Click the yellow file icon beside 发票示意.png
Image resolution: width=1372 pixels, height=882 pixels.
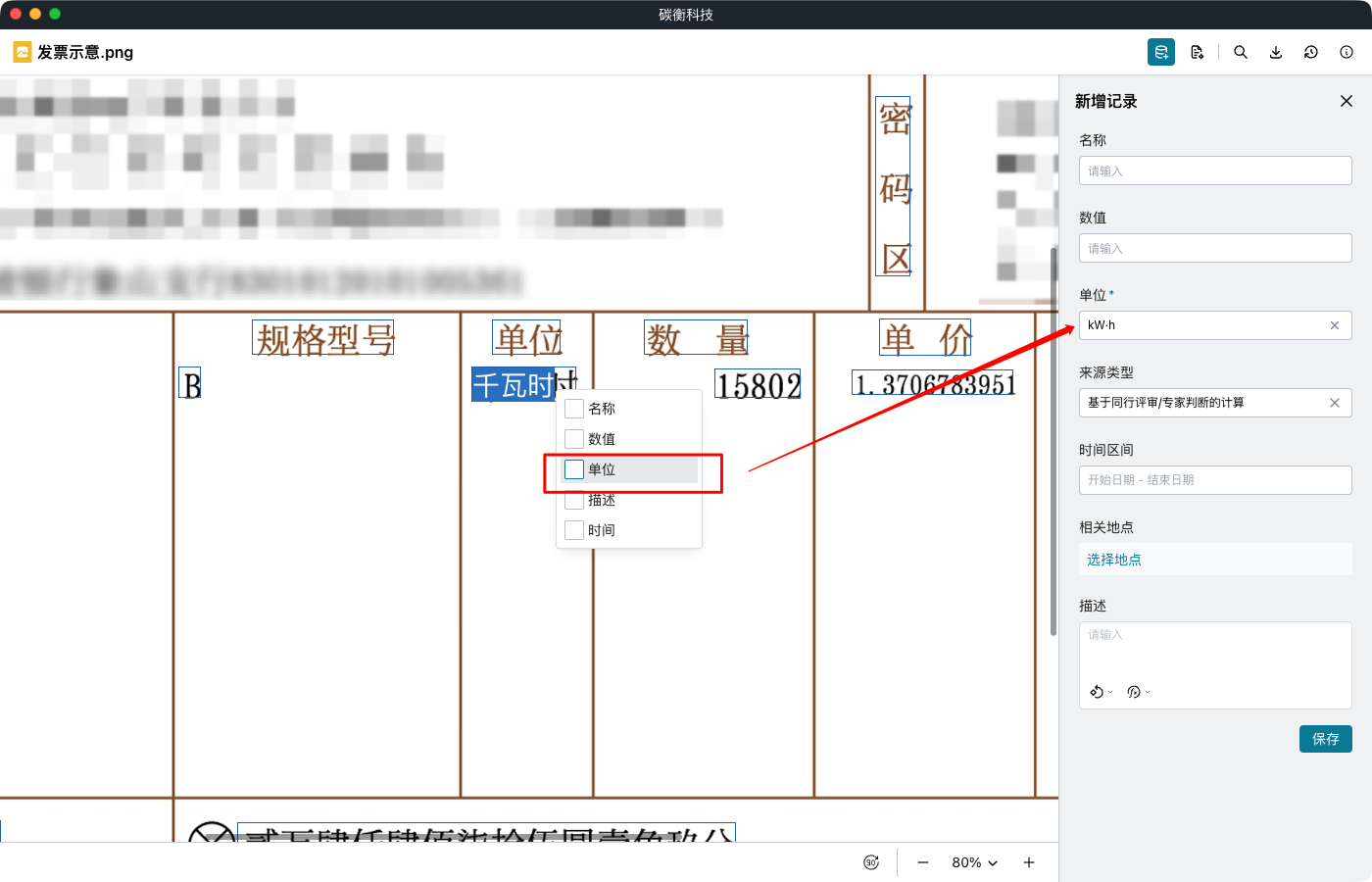pos(22,52)
